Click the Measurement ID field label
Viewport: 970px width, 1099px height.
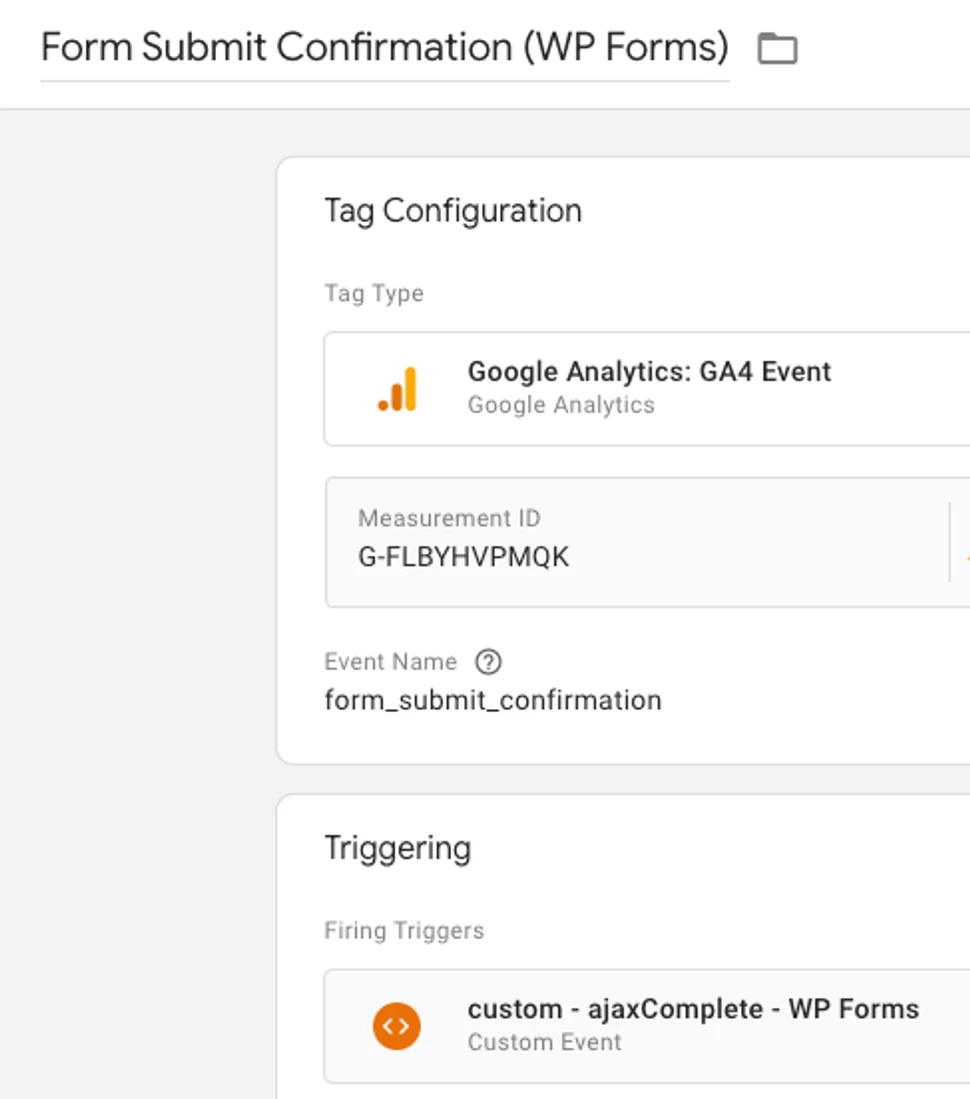(x=449, y=519)
